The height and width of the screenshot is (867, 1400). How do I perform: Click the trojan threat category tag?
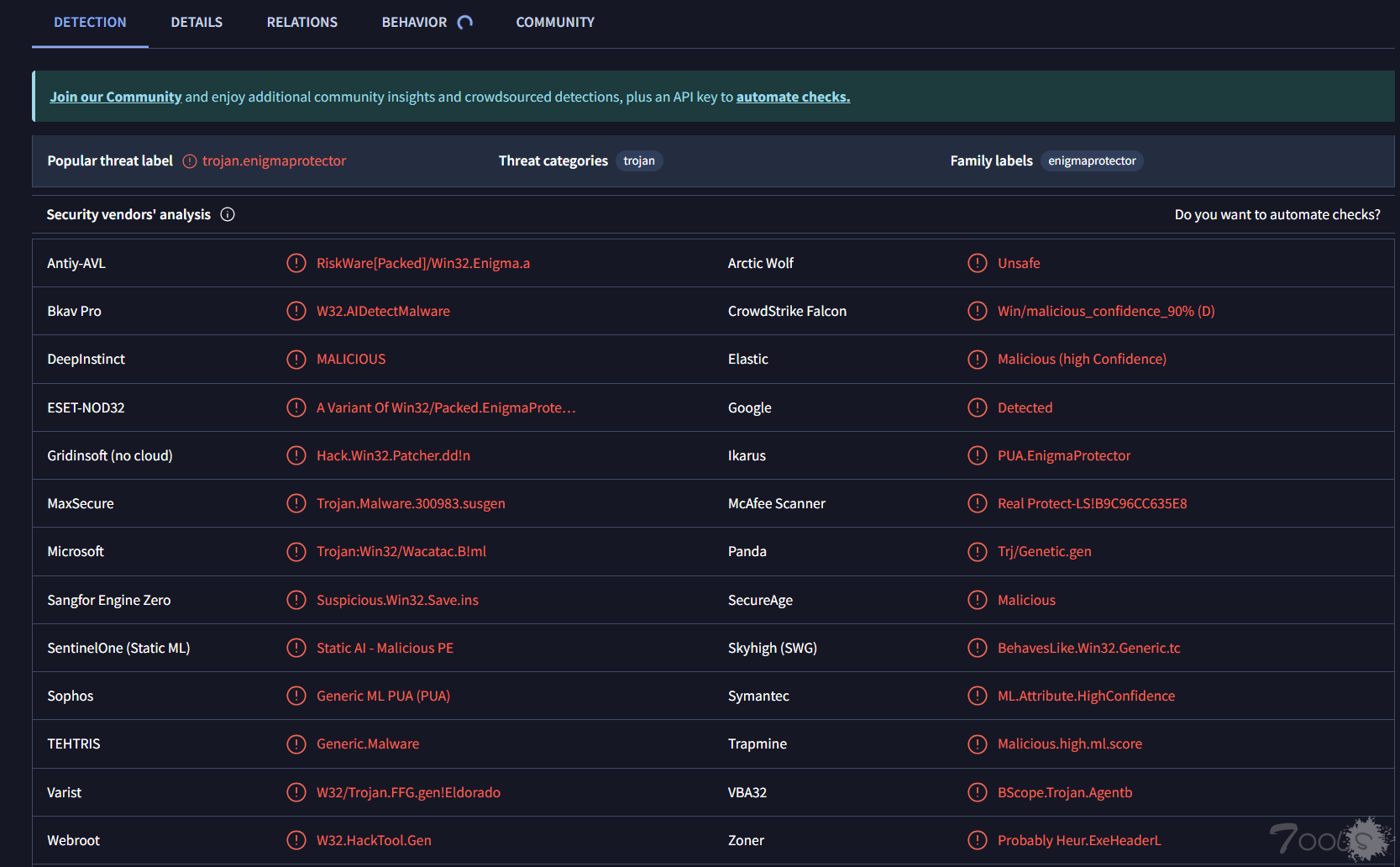tap(639, 160)
